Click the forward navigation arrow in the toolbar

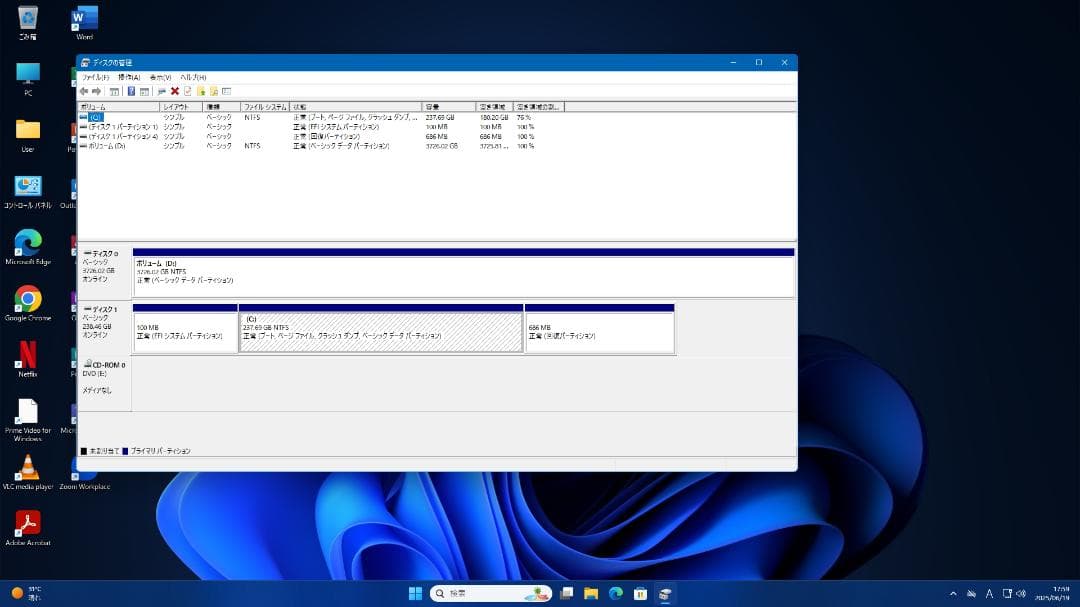(x=97, y=91)
